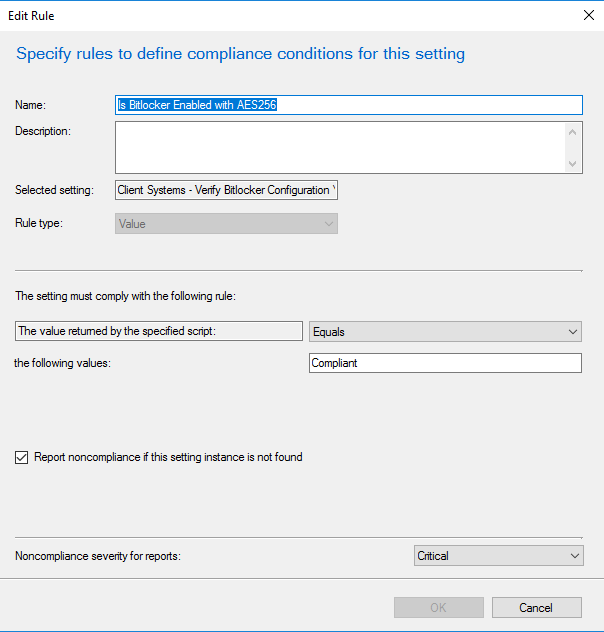This screenshot has height=632, width=604.
Task: Click inside the Description text box
Action: tap(340, 147)
